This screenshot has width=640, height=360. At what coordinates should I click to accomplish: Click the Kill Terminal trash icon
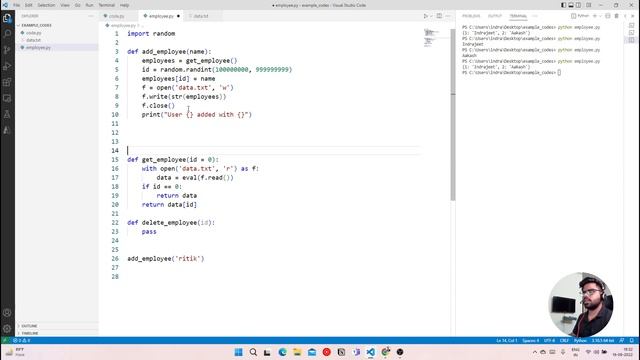tap(616, 16)
